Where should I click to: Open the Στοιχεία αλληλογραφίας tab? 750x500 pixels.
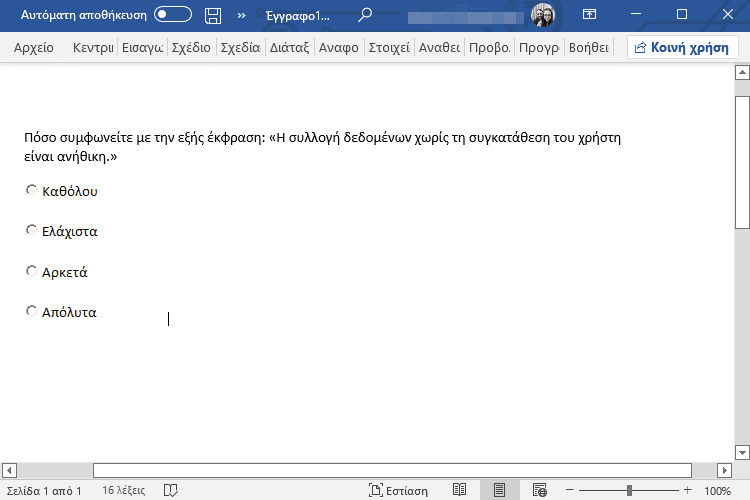point(389,47)
